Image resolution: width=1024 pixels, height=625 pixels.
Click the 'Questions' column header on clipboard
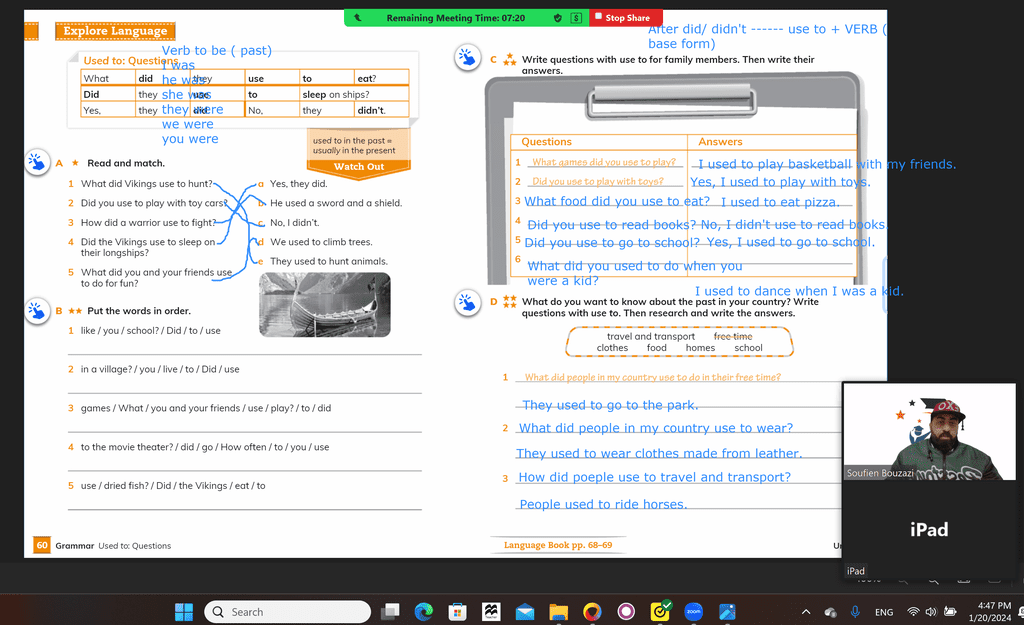click(x=546, y=142)
